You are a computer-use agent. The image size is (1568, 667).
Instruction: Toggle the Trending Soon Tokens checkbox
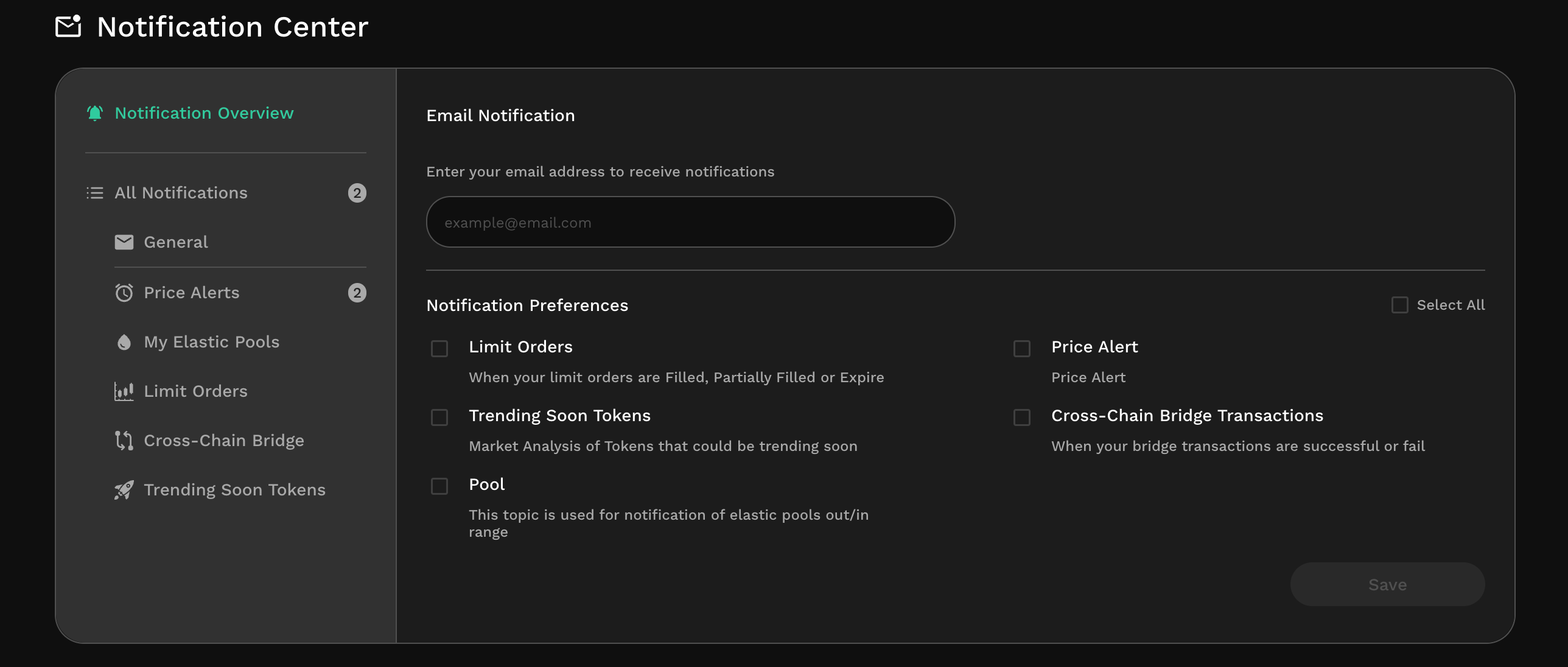[439, 417]
